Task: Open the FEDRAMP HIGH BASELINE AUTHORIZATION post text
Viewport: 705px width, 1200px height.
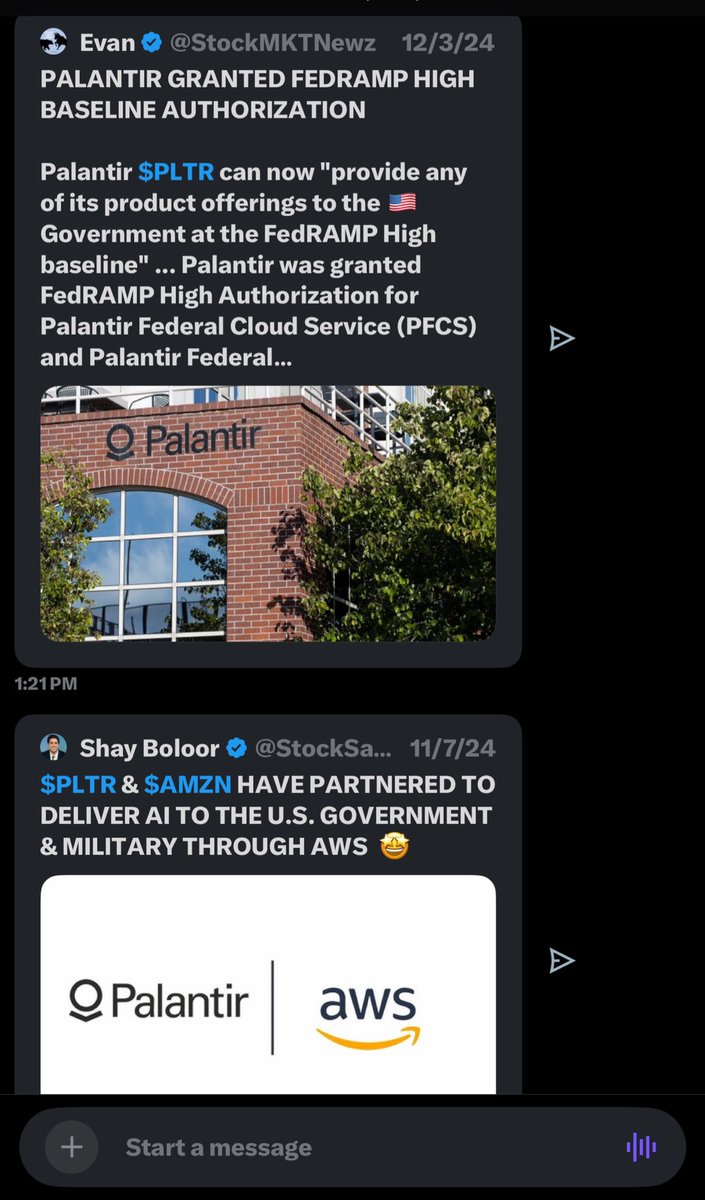Action: pyautogui.click(x=258, y=93)
